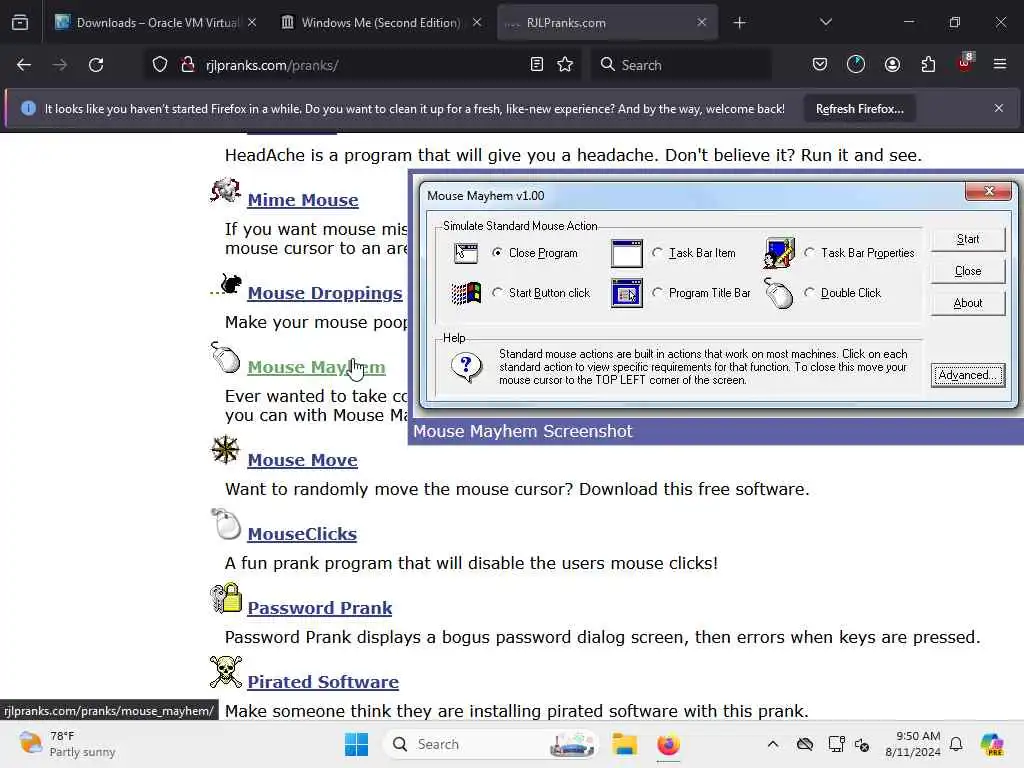1024x768 pixels.
Task: Open the Mouse Droppings link
Action: (325, 293)
